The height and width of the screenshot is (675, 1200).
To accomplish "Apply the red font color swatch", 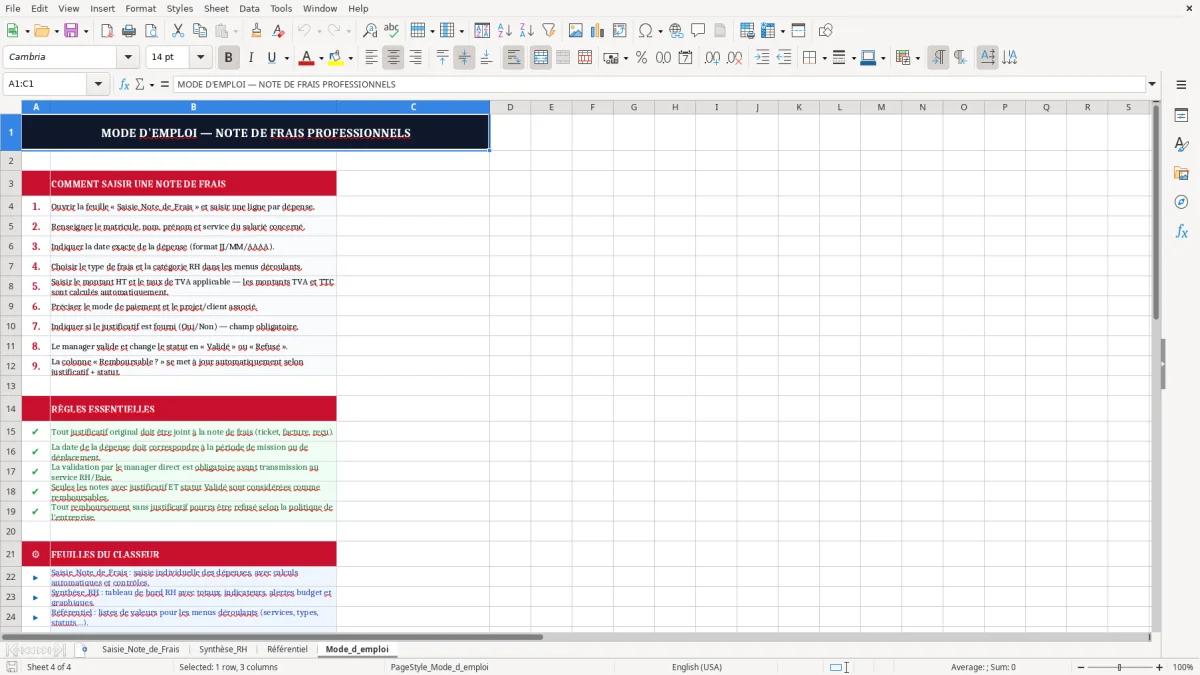I will click(307, 58).
